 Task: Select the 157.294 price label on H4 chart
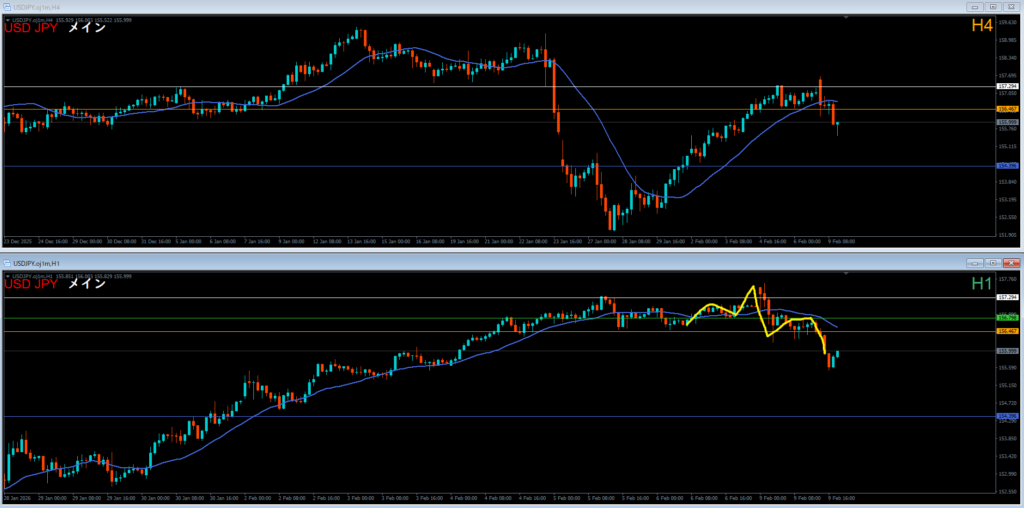tap(1007, 87)
